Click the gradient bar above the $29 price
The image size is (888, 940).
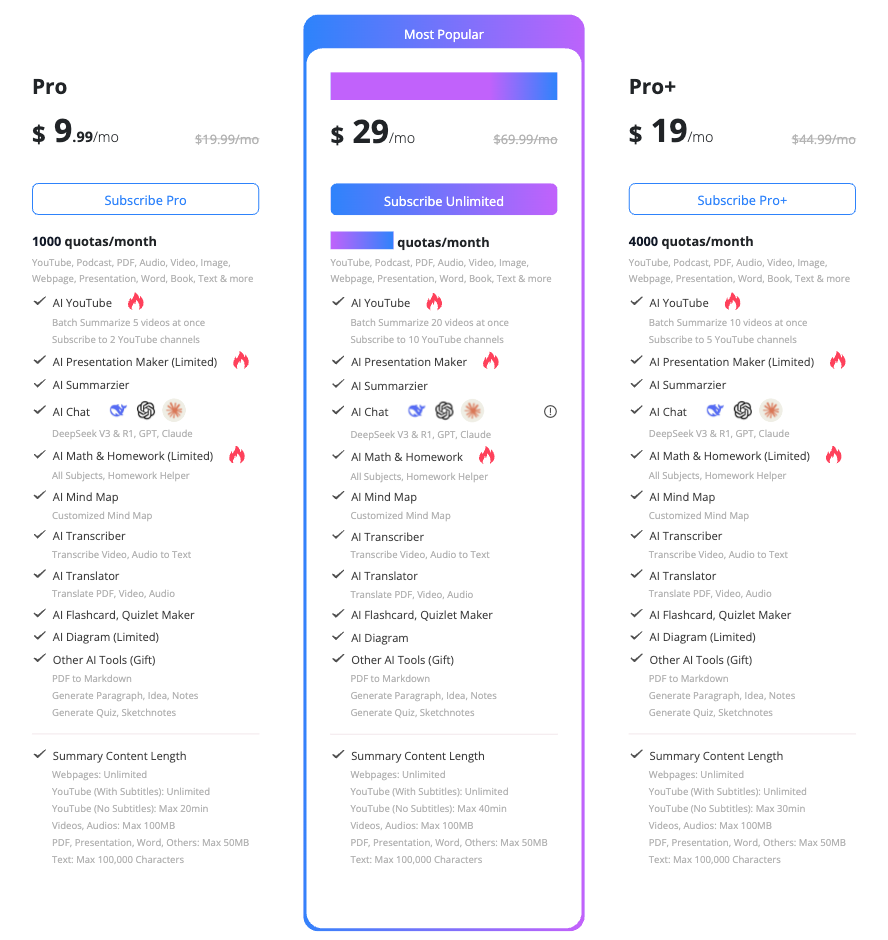tap(444, 86)
